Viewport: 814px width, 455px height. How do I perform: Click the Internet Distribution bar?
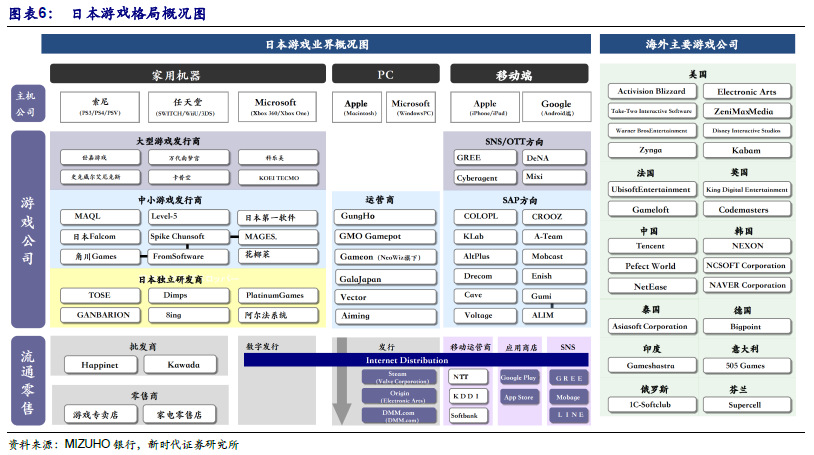click(x=416, y=360)
